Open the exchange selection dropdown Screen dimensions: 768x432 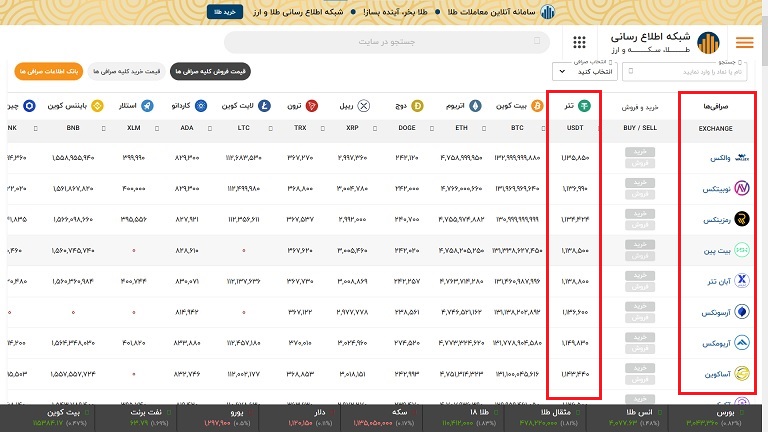577,72
